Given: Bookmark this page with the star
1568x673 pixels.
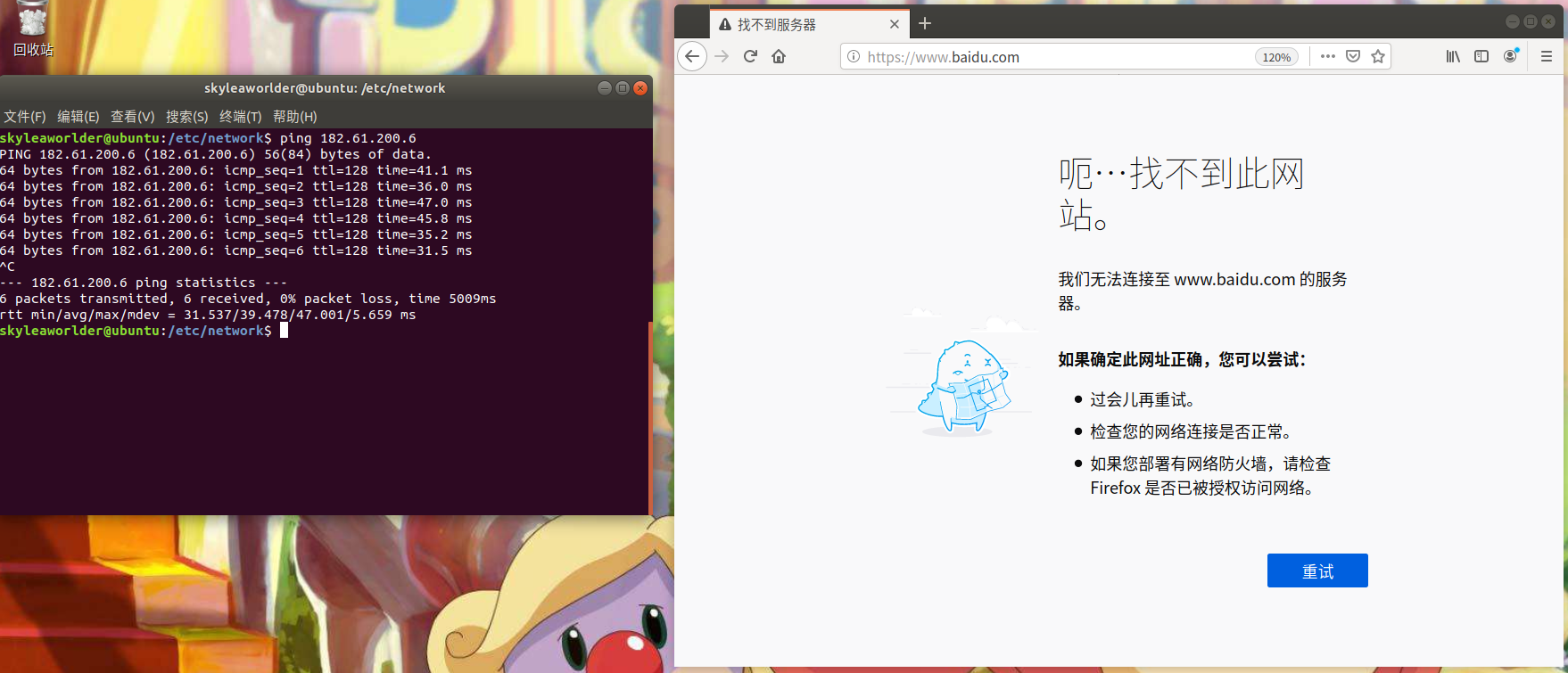Looking at the screenshot, I should pyautogui.click(x=1378, y=56).
